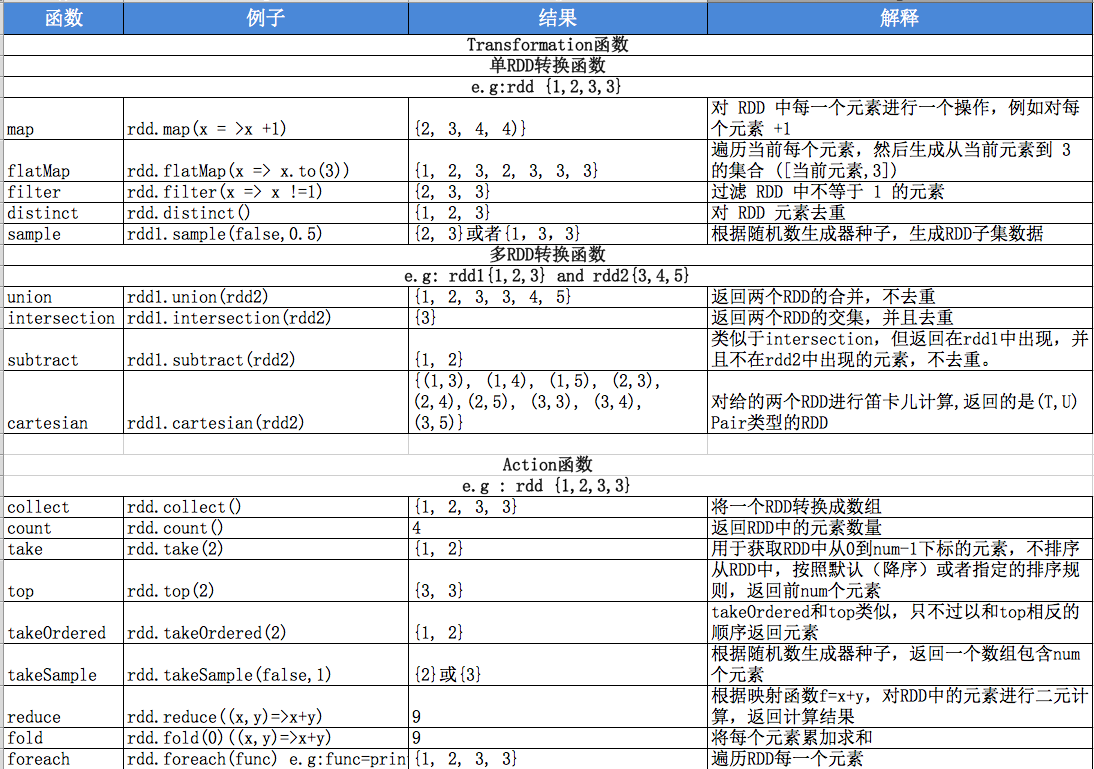Click the Transformation函数 section header row
This screenshot has height=769, width=1094.
coord(547,44)
